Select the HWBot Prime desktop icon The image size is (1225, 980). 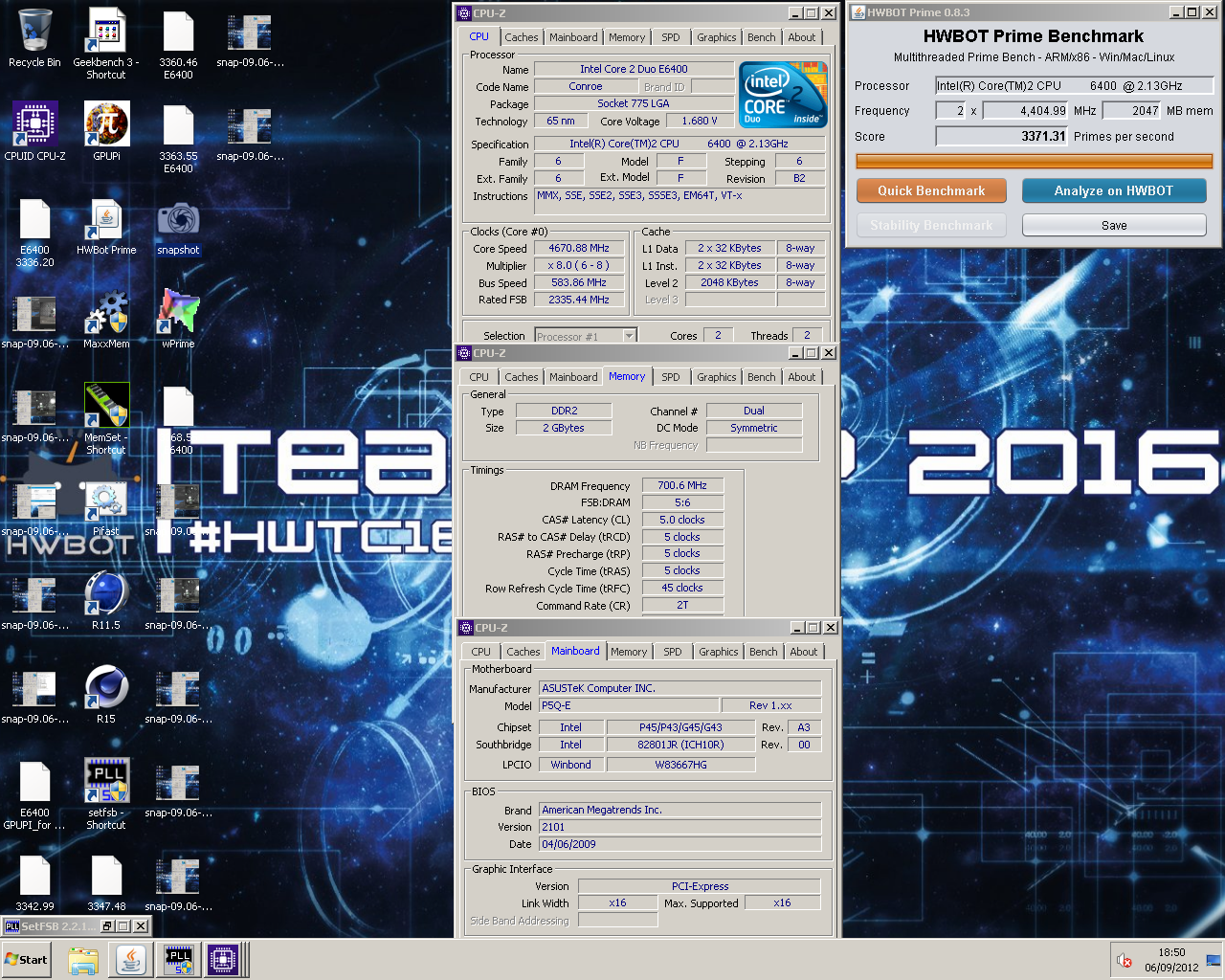pyautogui.click(x=106, y=228)
